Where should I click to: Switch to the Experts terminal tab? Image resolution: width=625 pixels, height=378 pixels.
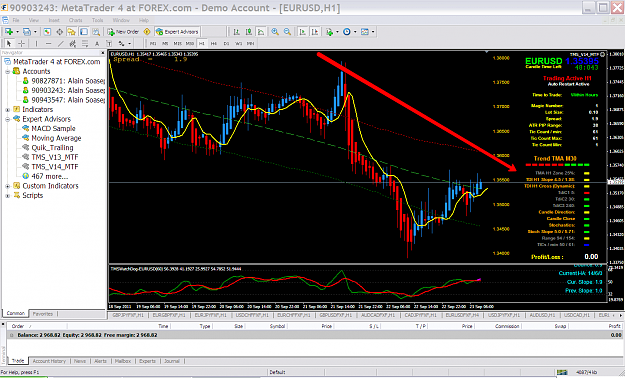tap(147, 361)
